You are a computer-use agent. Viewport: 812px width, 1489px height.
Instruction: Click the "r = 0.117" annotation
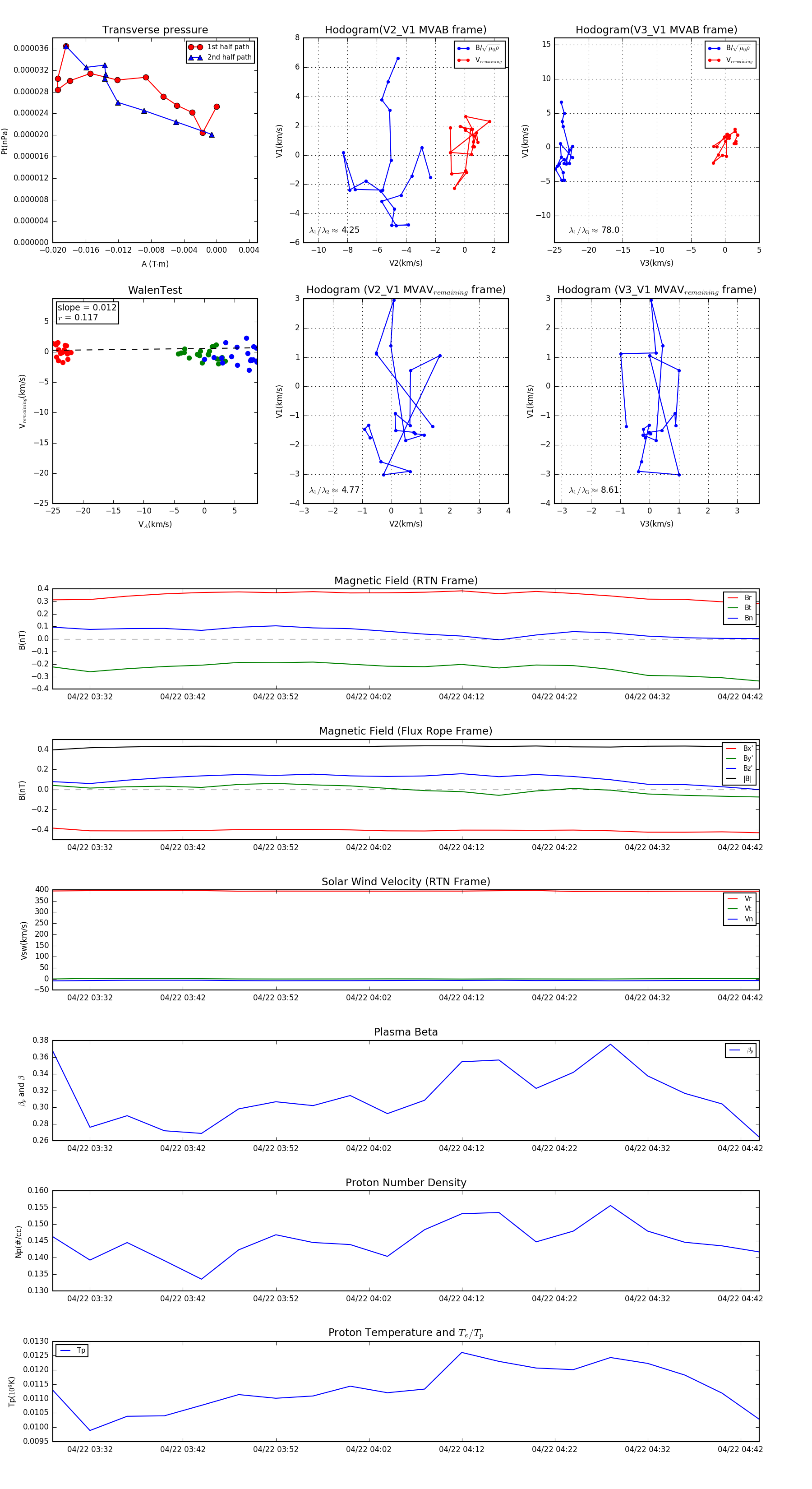[x=78, y=317]
